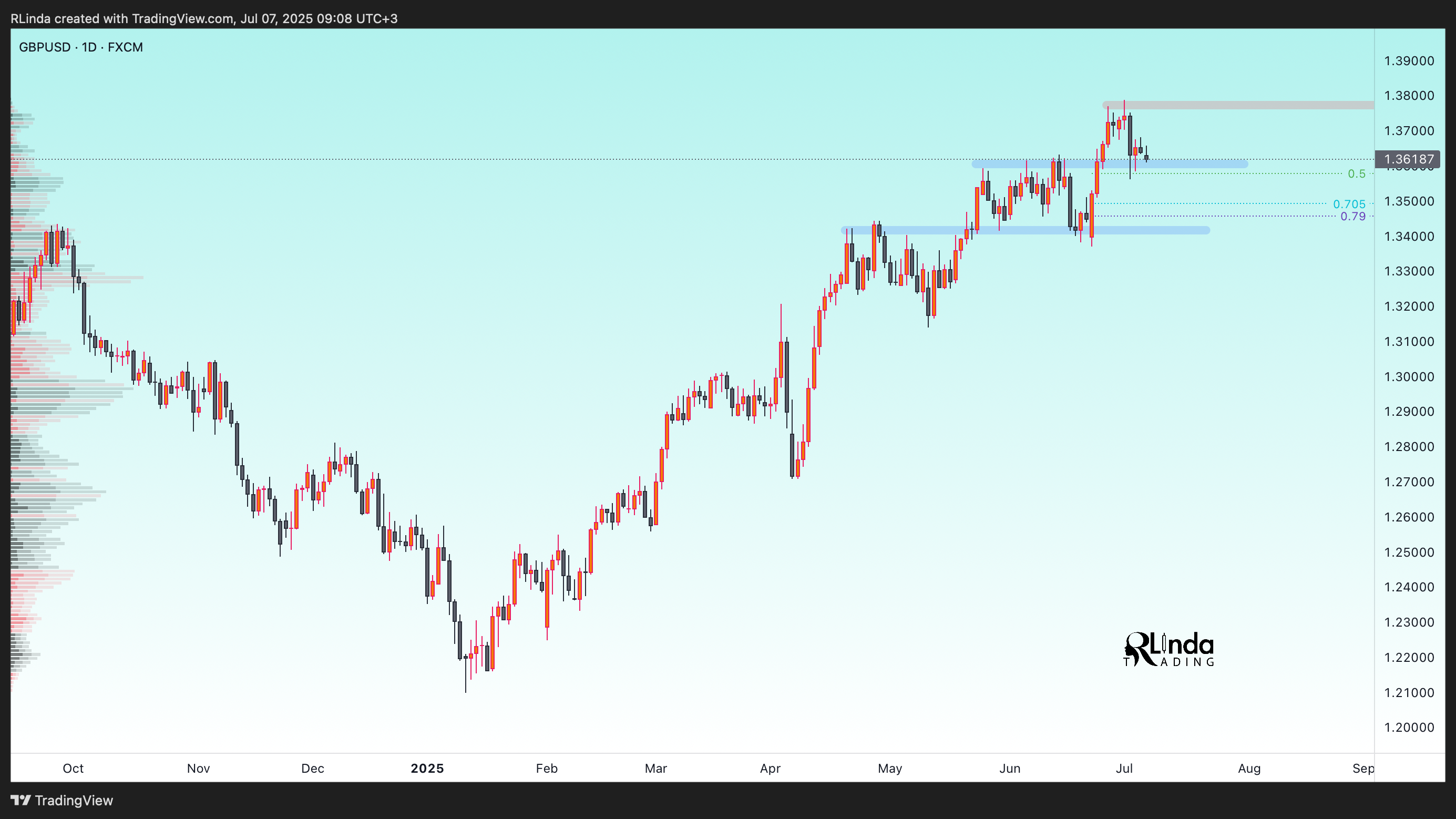Click the Nov label on time axis

pos(198,769)
